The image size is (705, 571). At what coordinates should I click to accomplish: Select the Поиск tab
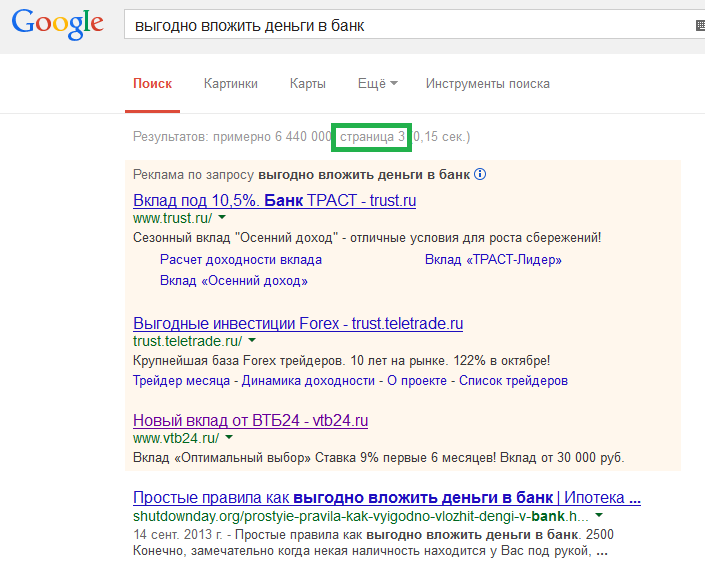[x=152, y=84]
